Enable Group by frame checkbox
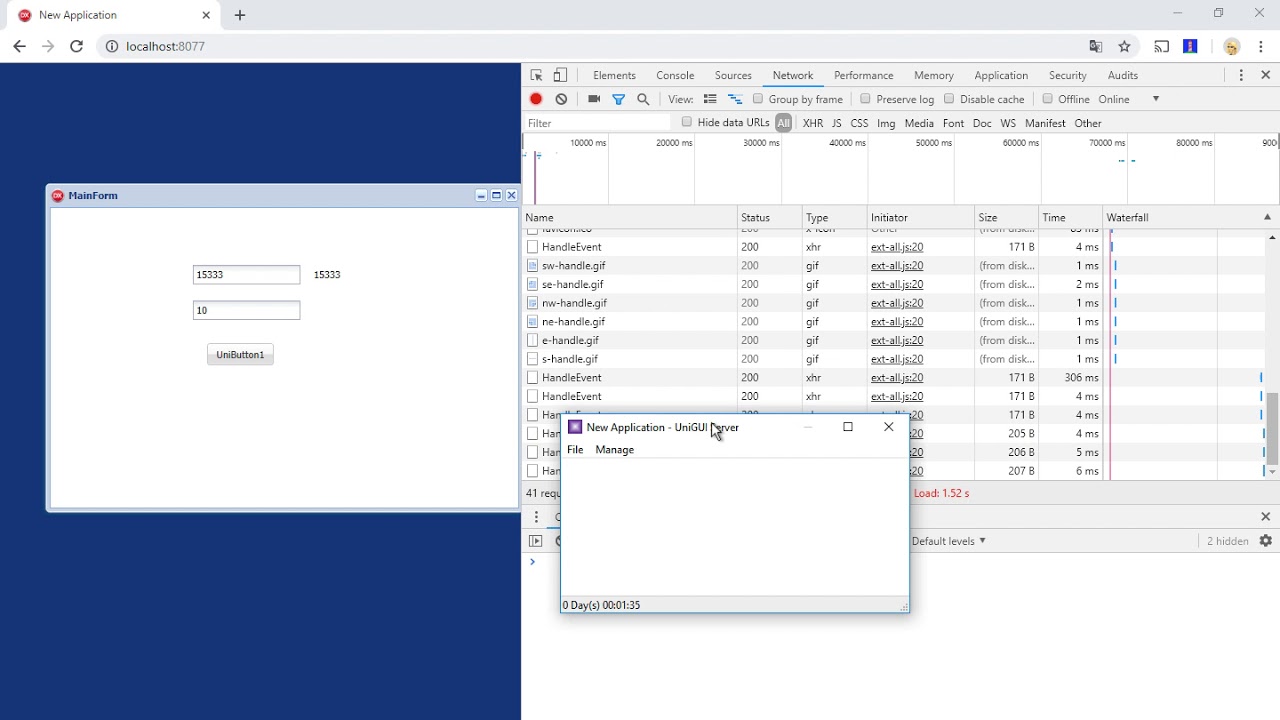The image size is (1280, 720). tap(758, 99)
